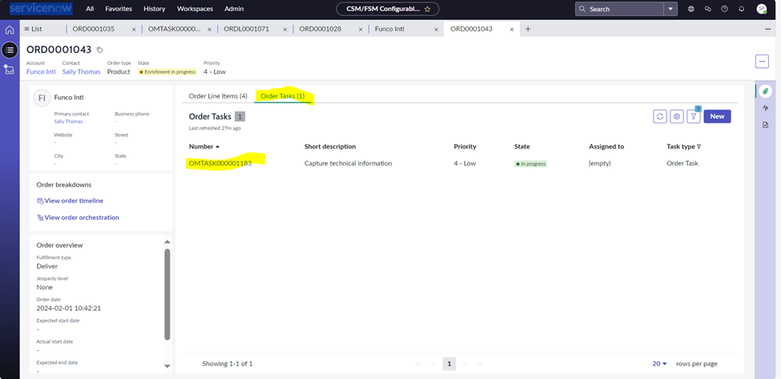
Task: Close the Funco Intl tab
Action: [436, 29]
